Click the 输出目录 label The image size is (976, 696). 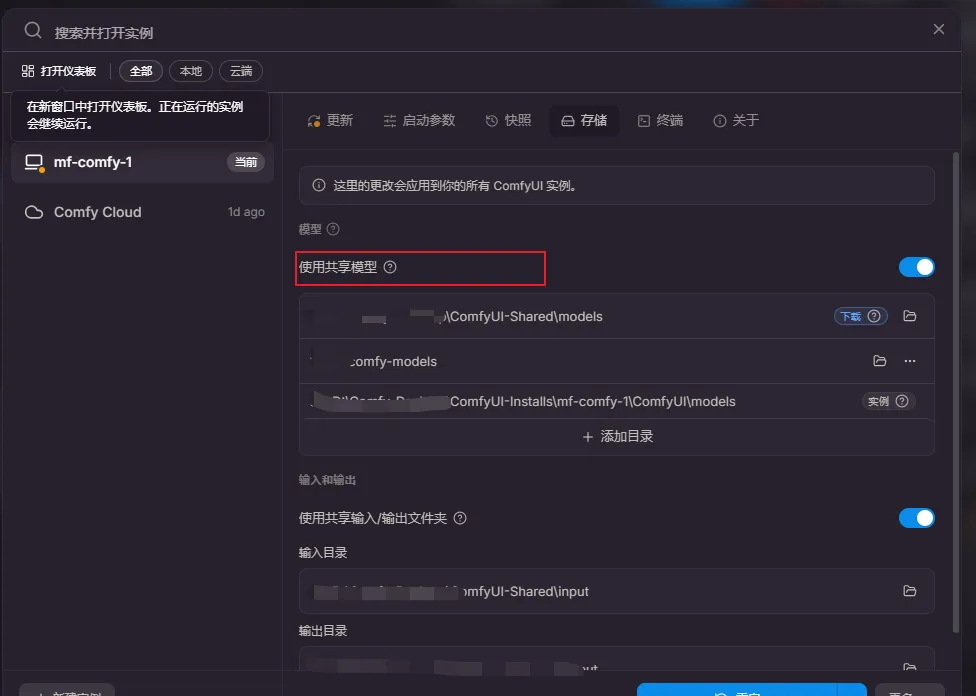tap(322, 631)
